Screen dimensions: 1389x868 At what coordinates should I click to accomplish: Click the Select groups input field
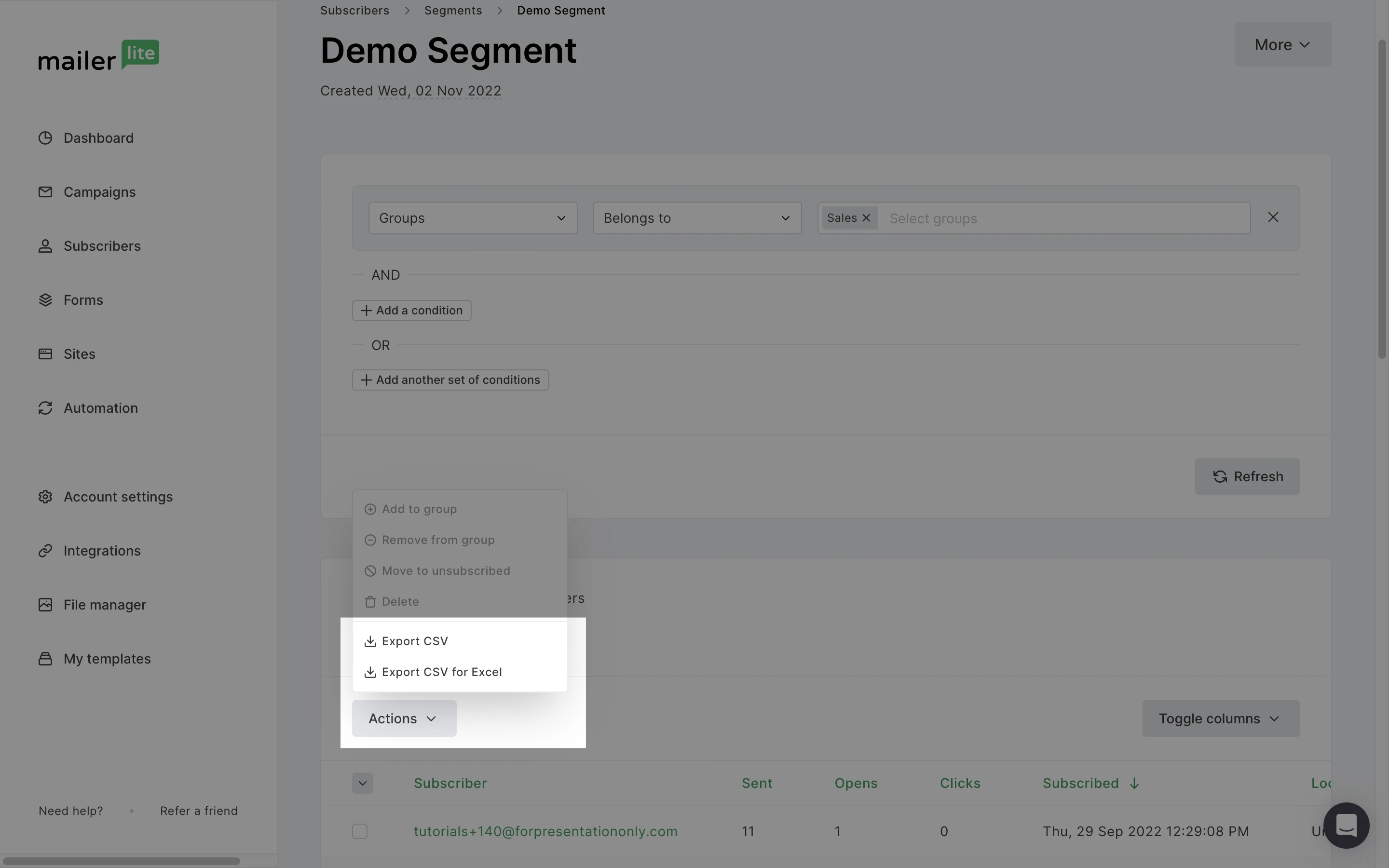[1062, 219]
